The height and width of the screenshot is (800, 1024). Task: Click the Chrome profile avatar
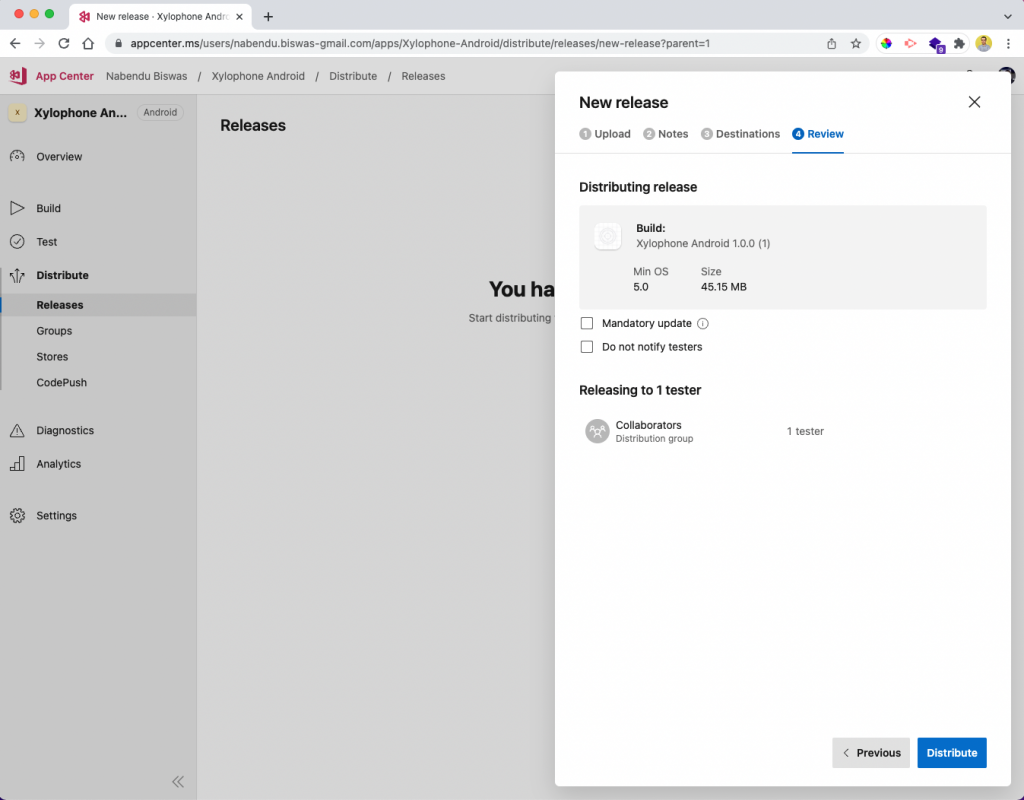tap(984, 44)
